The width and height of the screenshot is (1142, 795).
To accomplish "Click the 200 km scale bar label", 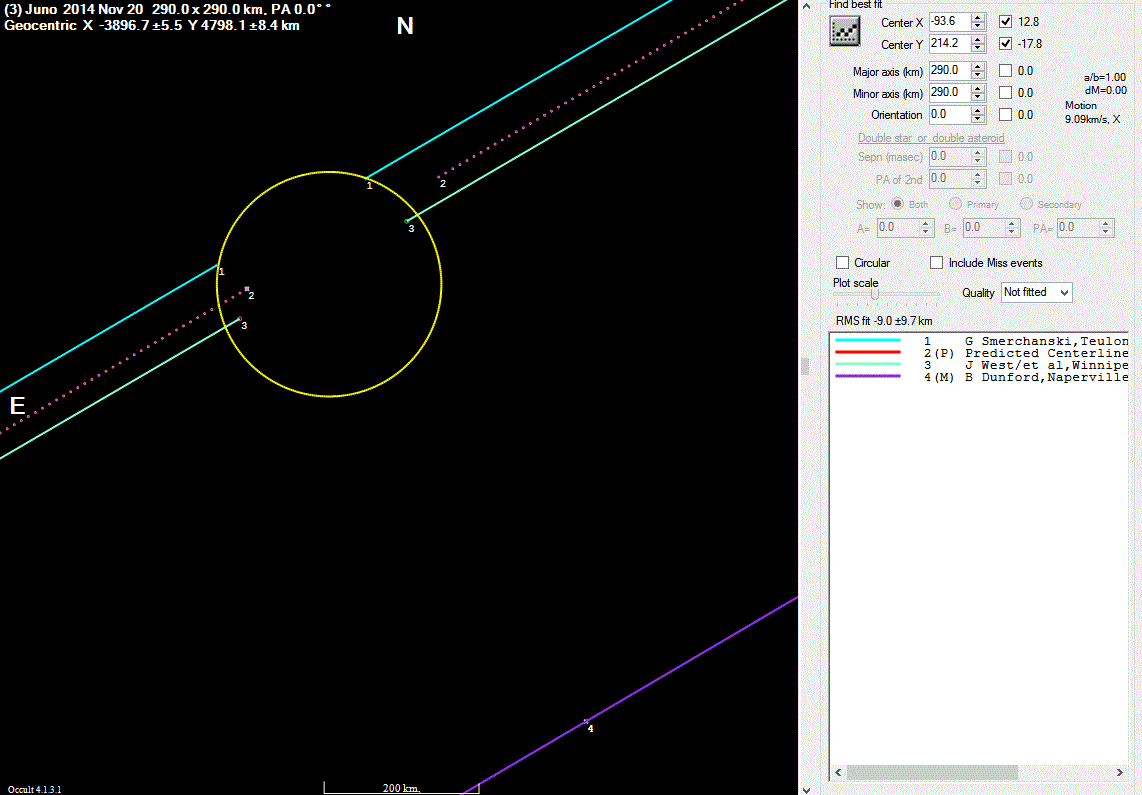I will click(x=401, y=788).
